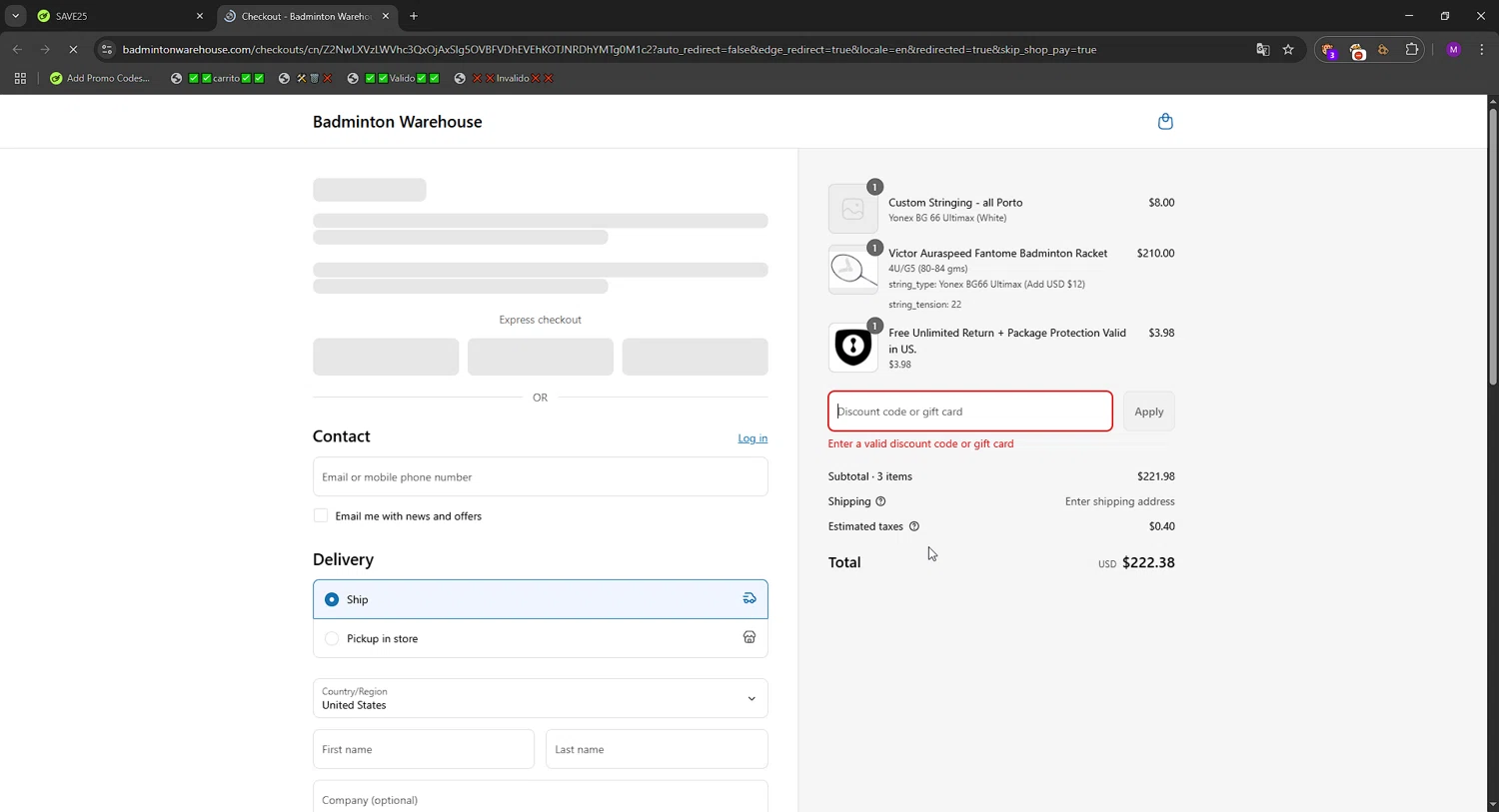This screenshot has height=812, width=1499.
Task: Open the Country/Region dropdown
Action: click(x=540, y=698)
